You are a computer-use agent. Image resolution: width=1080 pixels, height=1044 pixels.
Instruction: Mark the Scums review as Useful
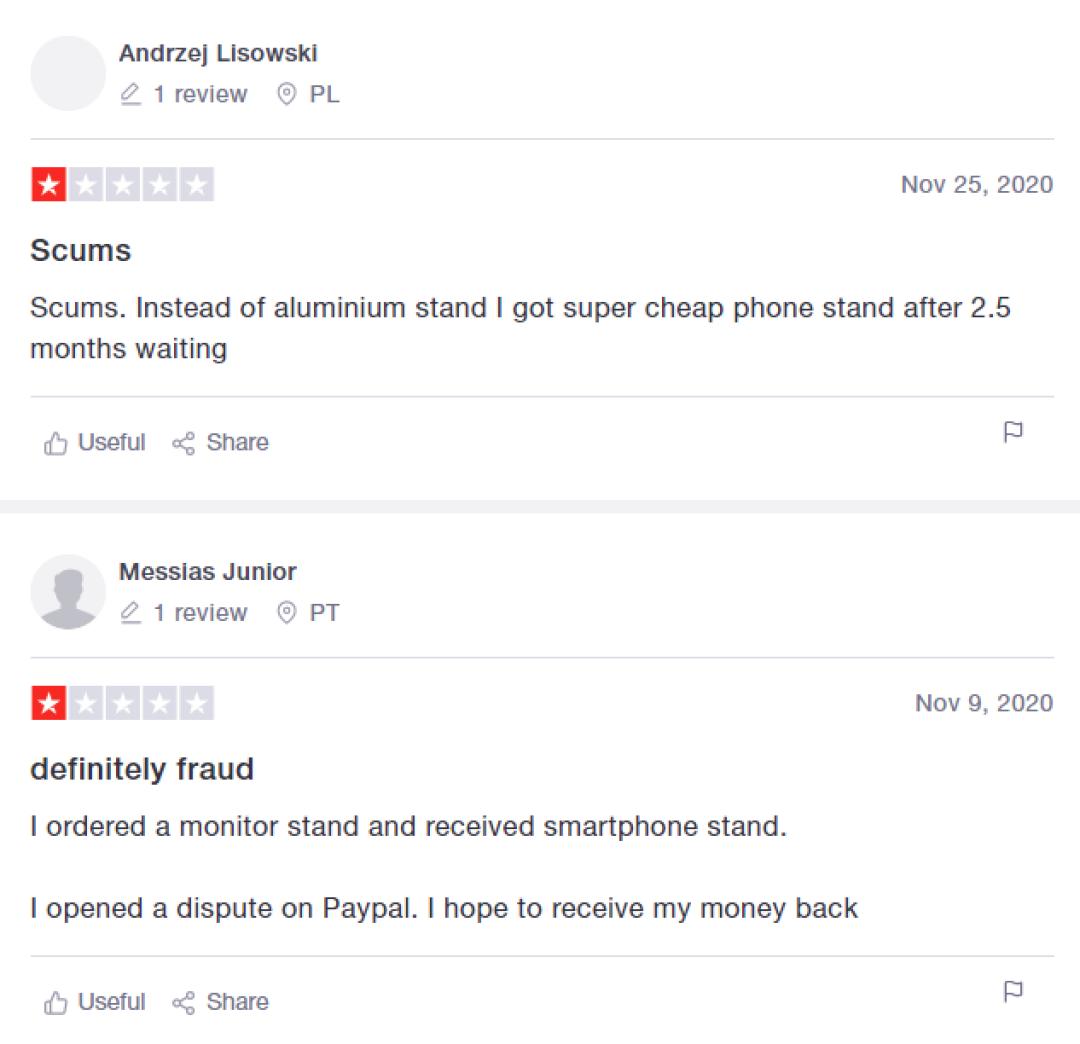tap(95, 443)
